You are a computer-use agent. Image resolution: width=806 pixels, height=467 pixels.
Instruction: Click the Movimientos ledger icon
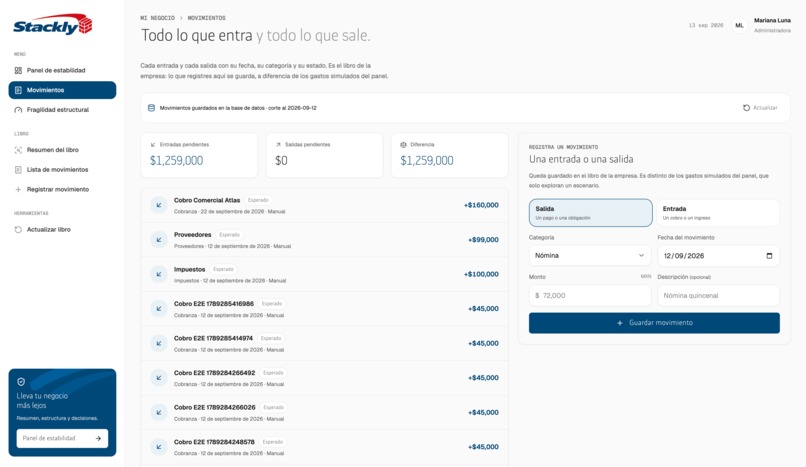click(18, 90)
